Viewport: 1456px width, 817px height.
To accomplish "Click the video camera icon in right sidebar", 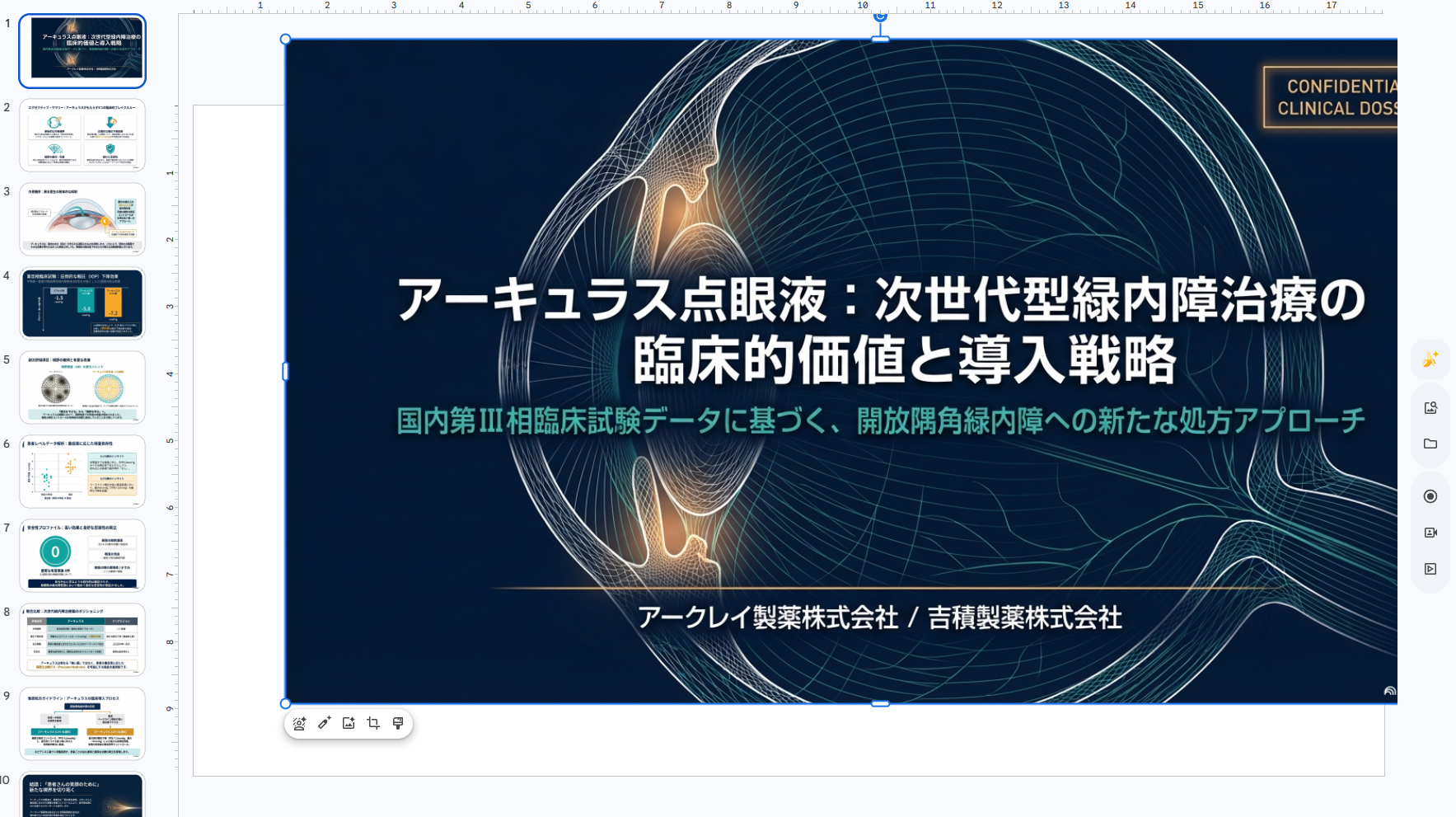I will pos(1430,533).
